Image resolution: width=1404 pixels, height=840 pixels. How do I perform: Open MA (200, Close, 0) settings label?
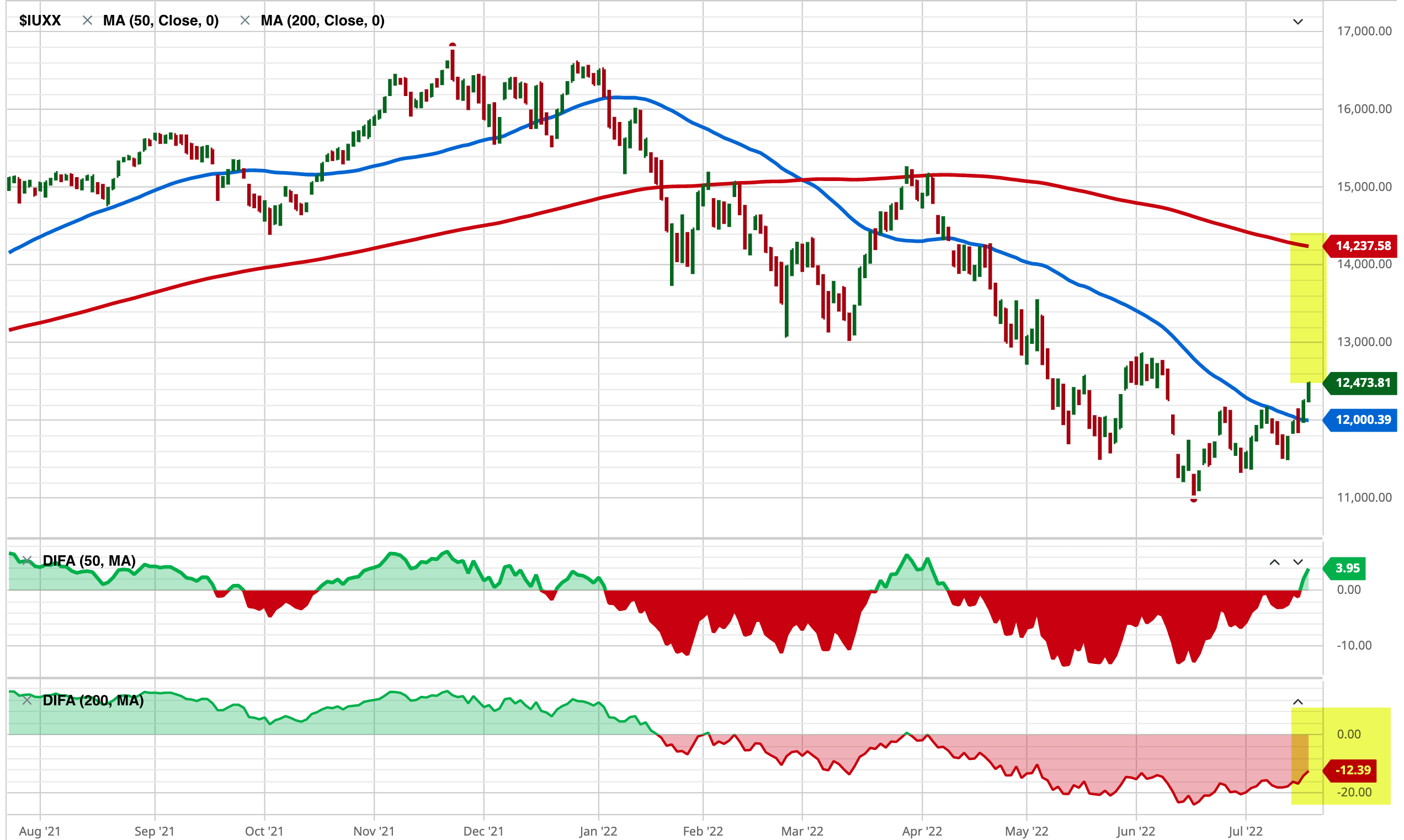click(322, 21)
